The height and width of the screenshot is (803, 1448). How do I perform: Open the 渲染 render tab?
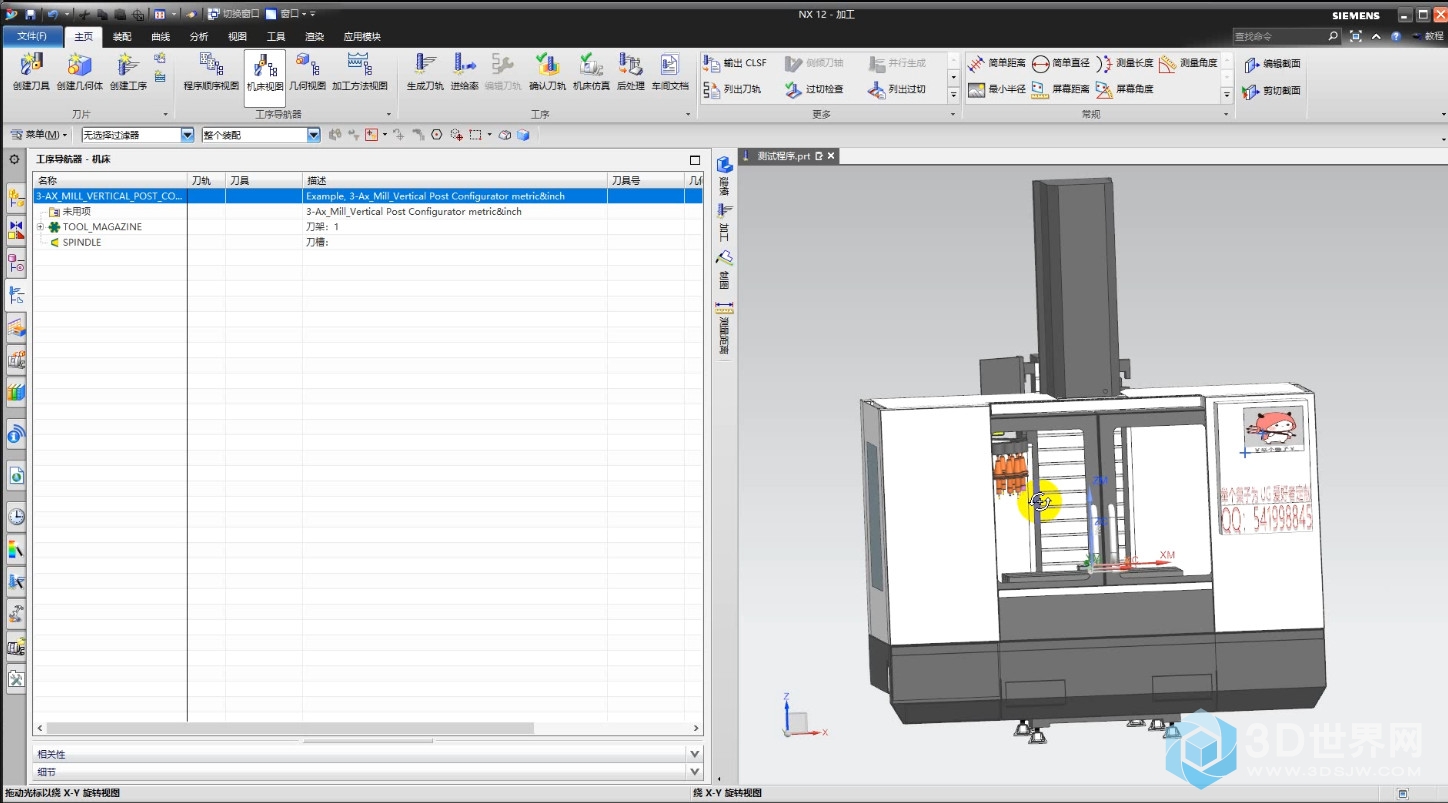pyautogui.click(x=314, y=37)
